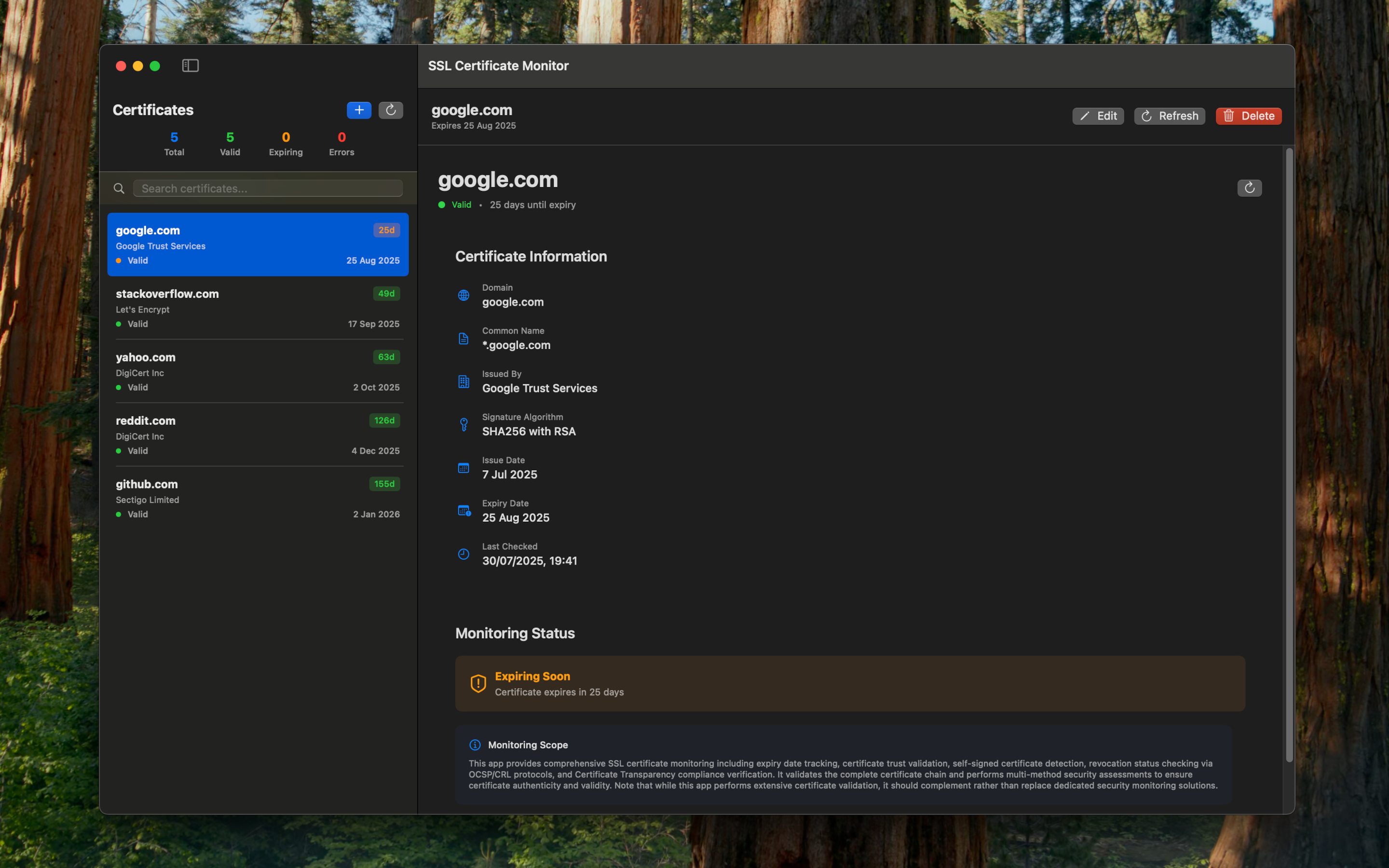Click the globe icon next to Domain
Screen dimensions: 1389x868
pyautogui.click(x=463, y=295)
